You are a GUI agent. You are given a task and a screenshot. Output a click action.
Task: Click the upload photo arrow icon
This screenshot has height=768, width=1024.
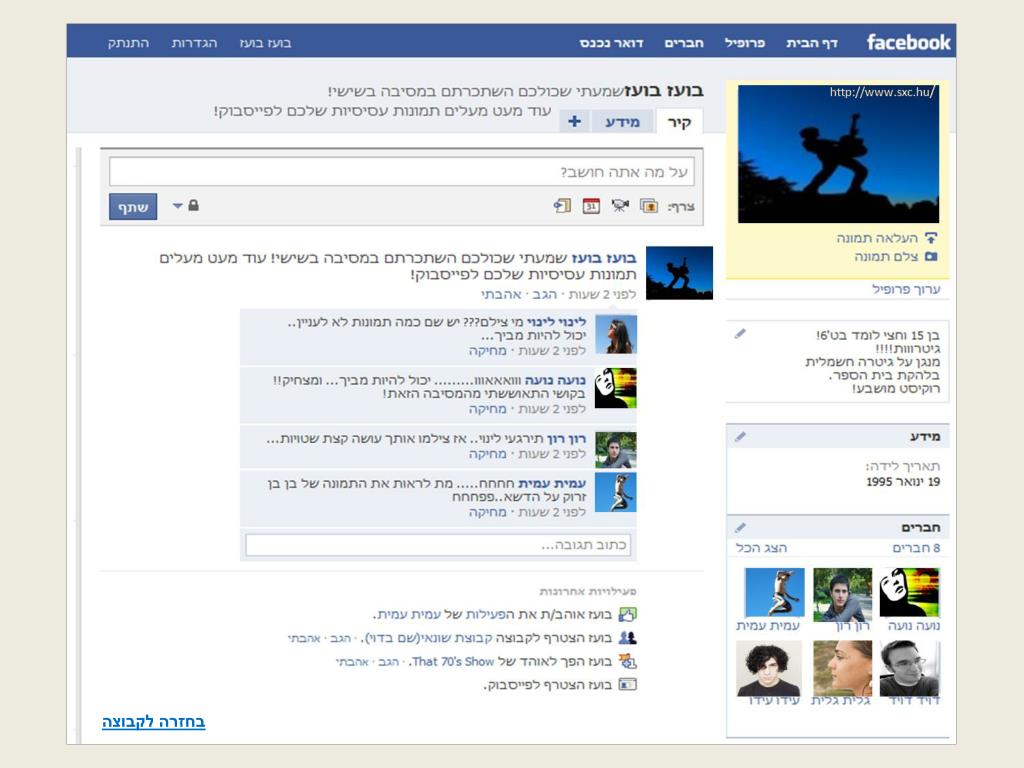tap(931, 238)
